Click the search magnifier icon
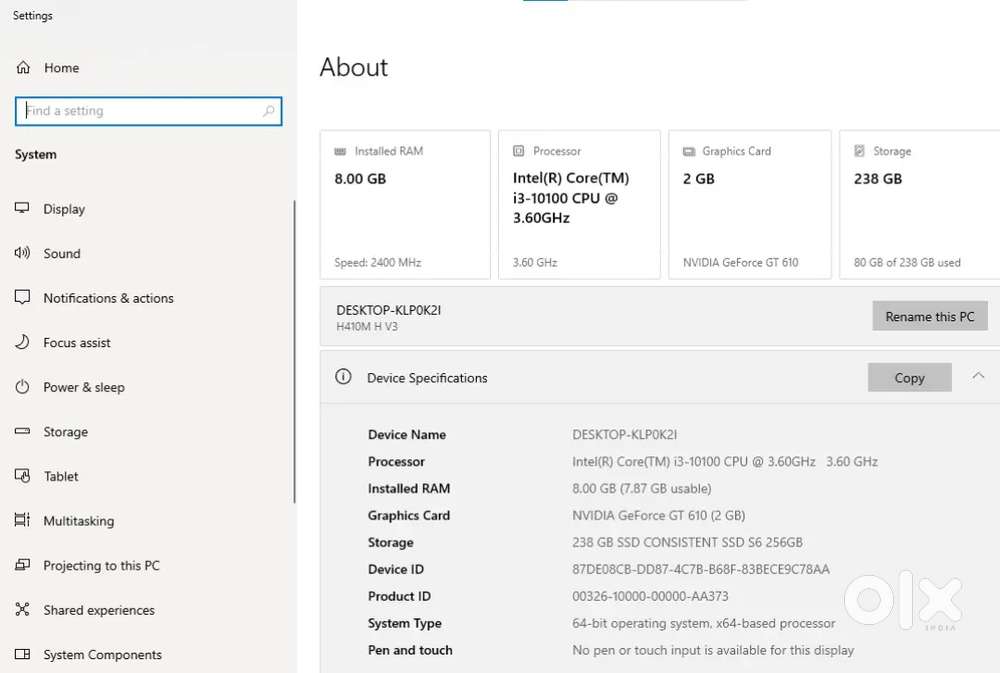 (x=268, y=111)
